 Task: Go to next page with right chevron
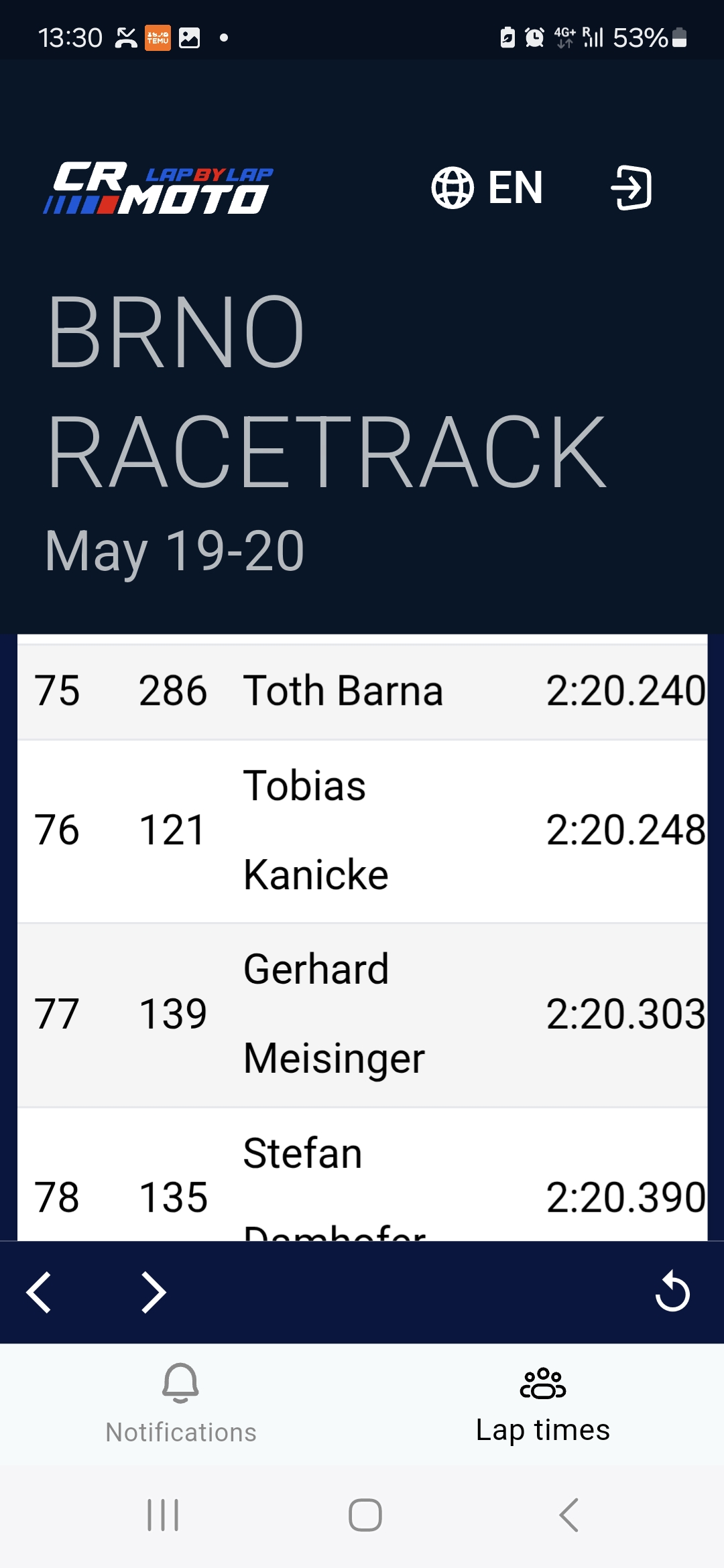(x=154, y=1292)
